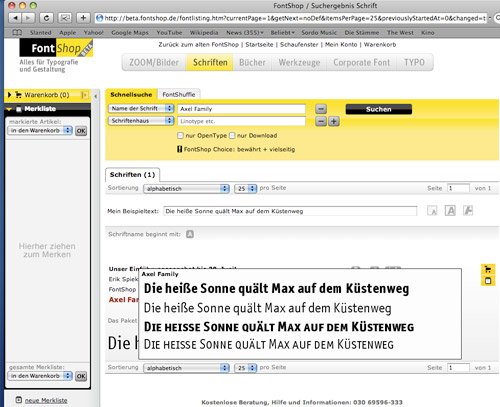Remove the Name der Schrift search row

(x=321, y=109)
